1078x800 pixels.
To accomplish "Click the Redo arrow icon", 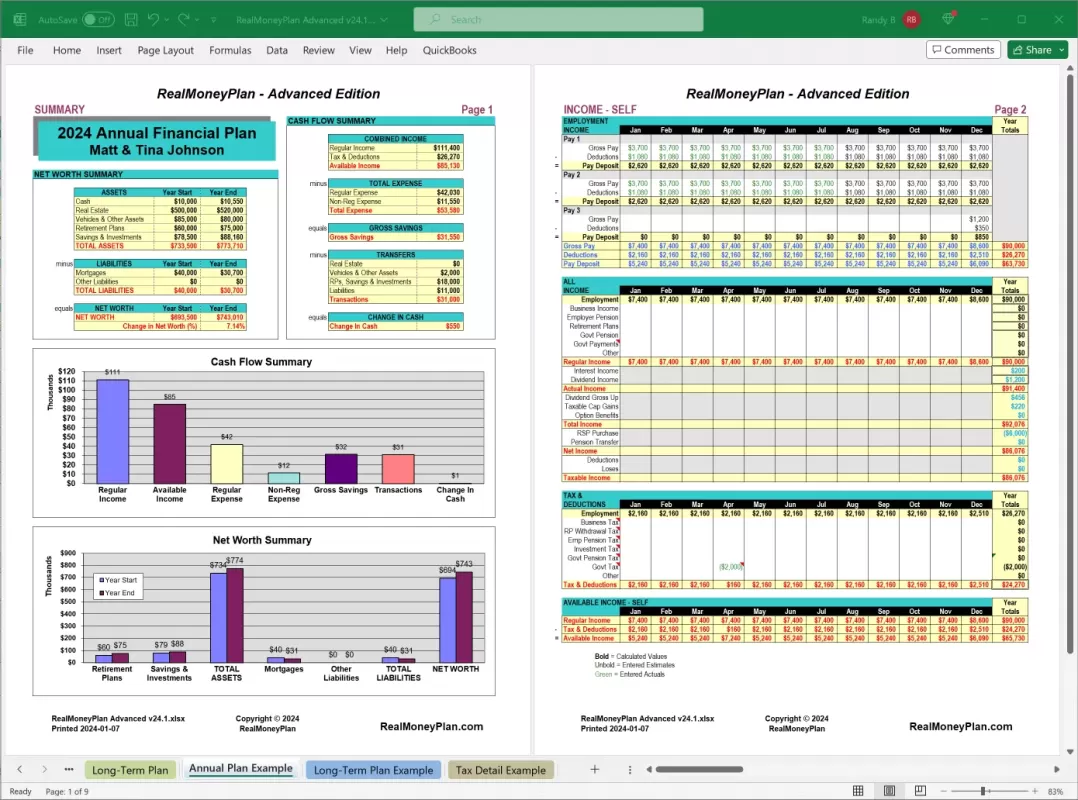I will click(181, 19).
